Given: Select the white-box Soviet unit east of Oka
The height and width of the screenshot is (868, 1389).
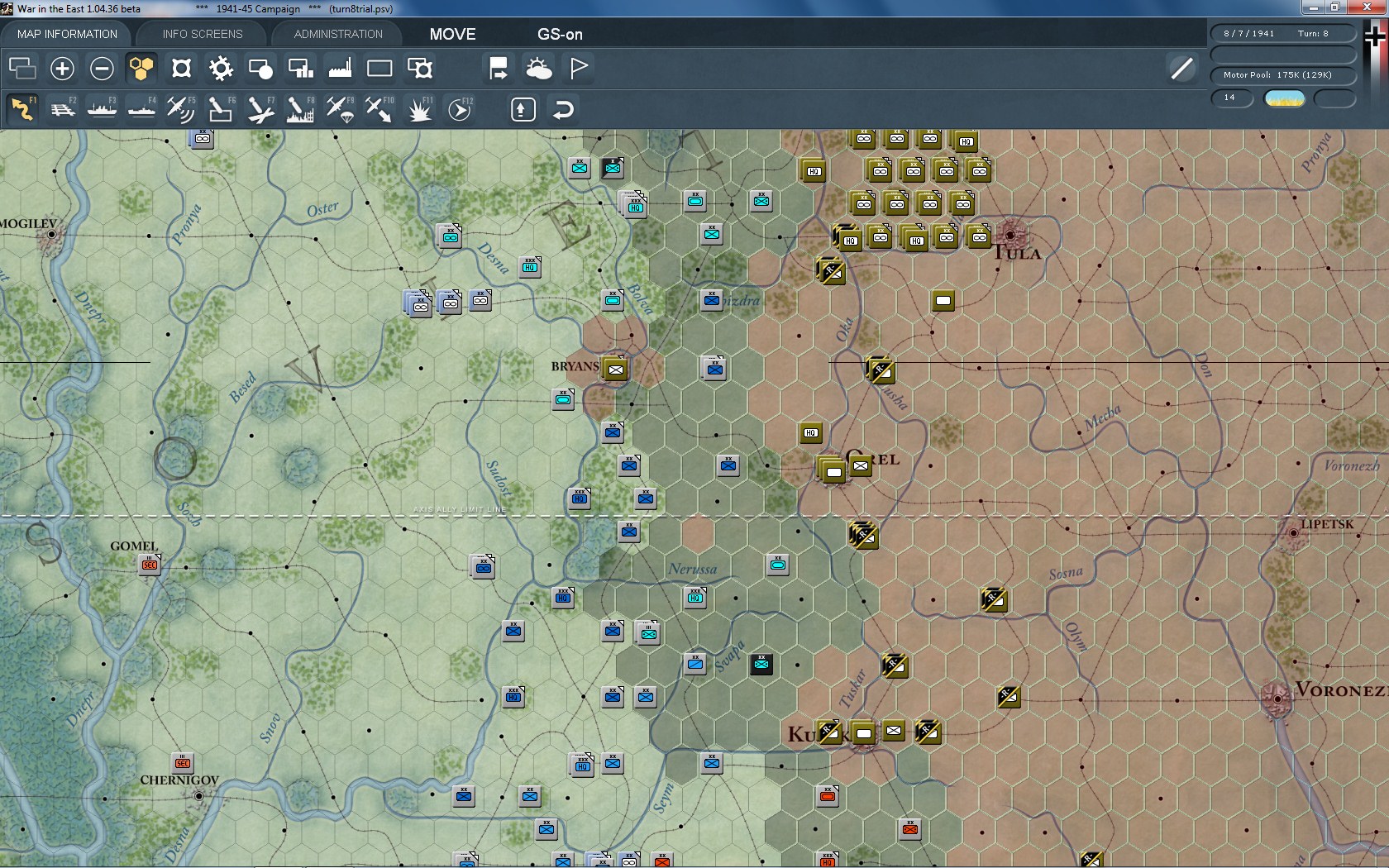Looking at the screenshot, I should click(x=943, y=300).
